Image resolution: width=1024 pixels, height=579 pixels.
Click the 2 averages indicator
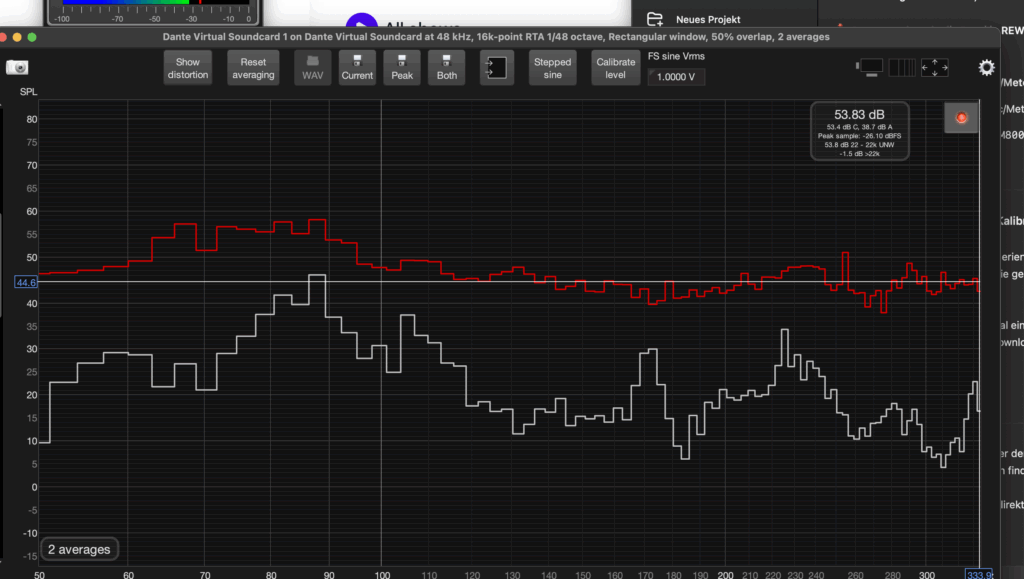click(79, 549)
